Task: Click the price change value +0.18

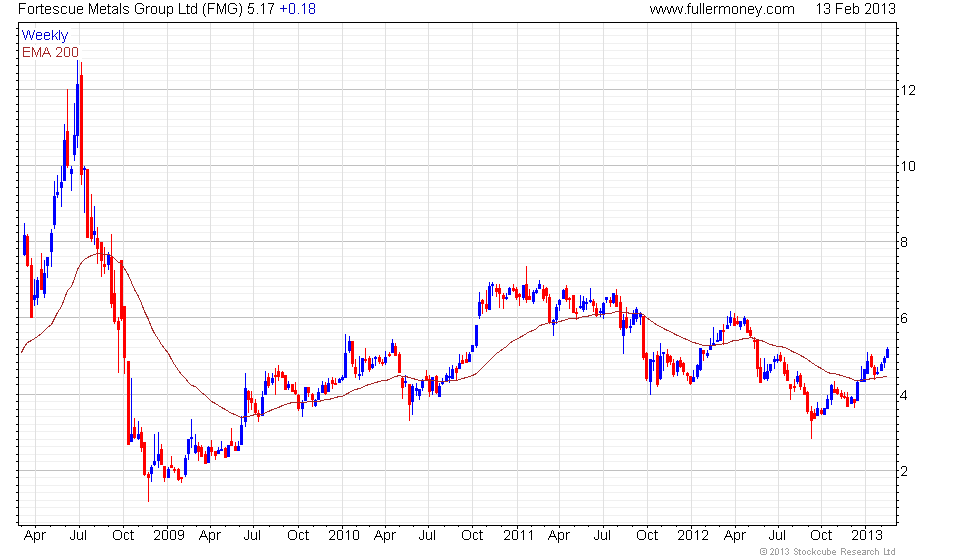Action: click(298, 9)
